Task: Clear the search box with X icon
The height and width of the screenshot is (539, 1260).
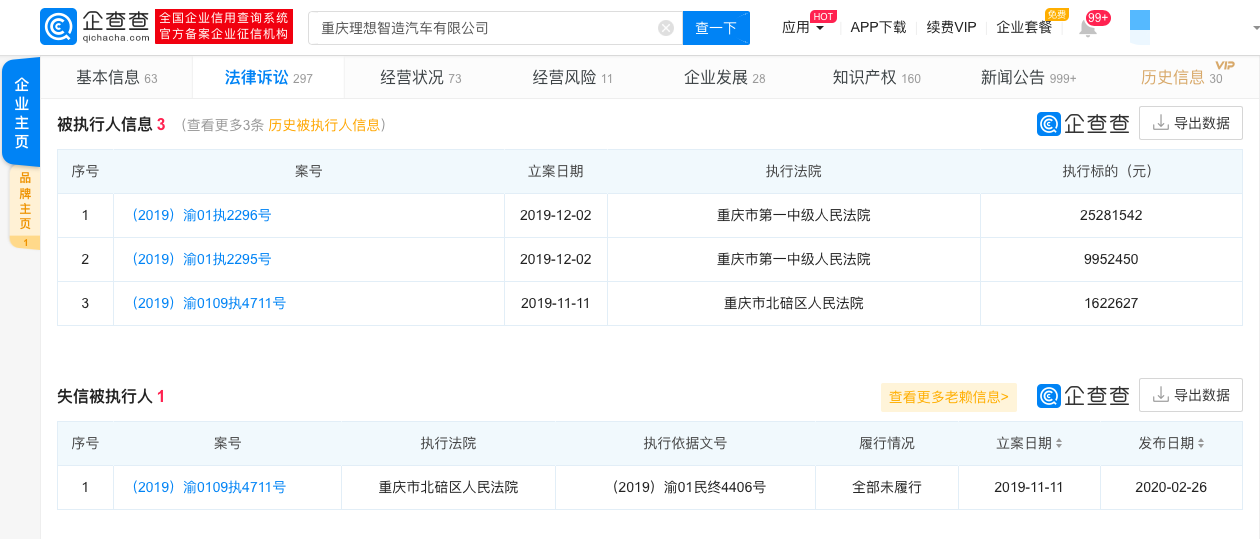Action: 666,28
